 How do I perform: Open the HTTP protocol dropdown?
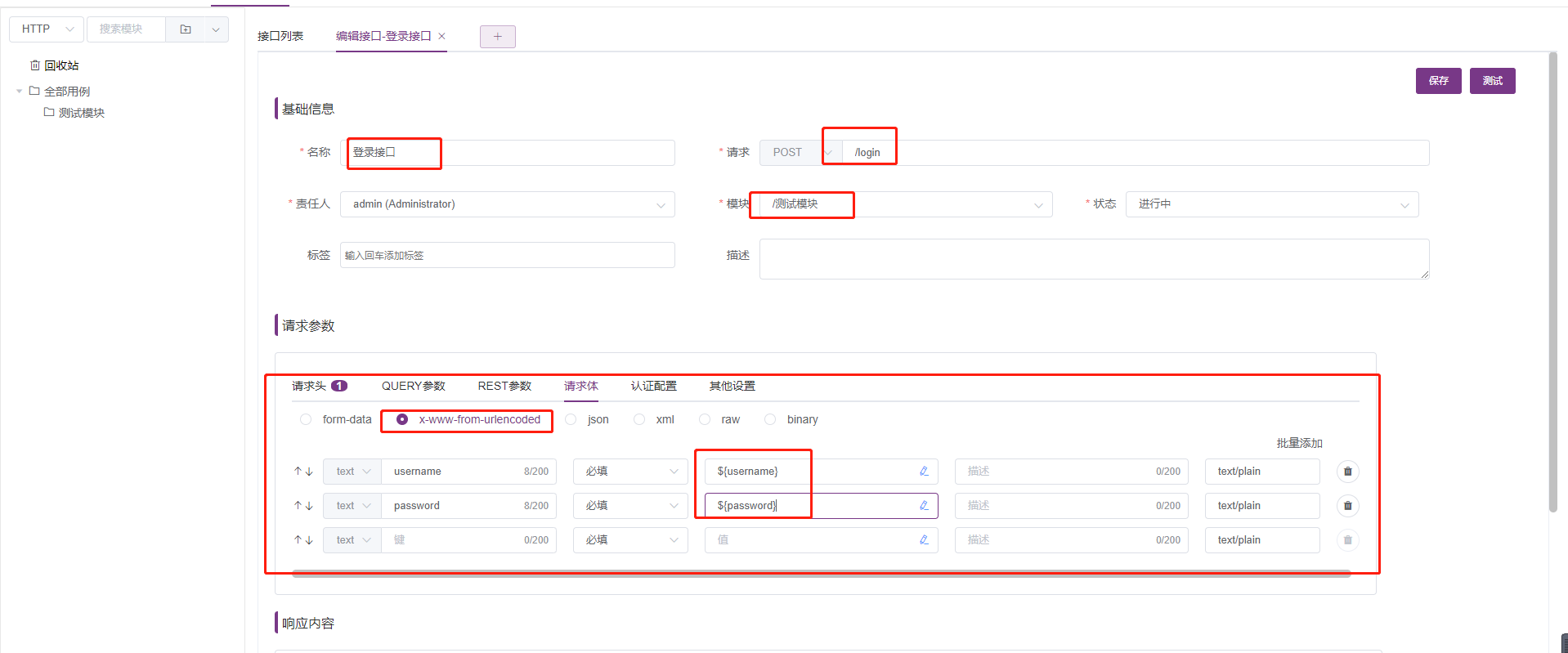point(47,29)
